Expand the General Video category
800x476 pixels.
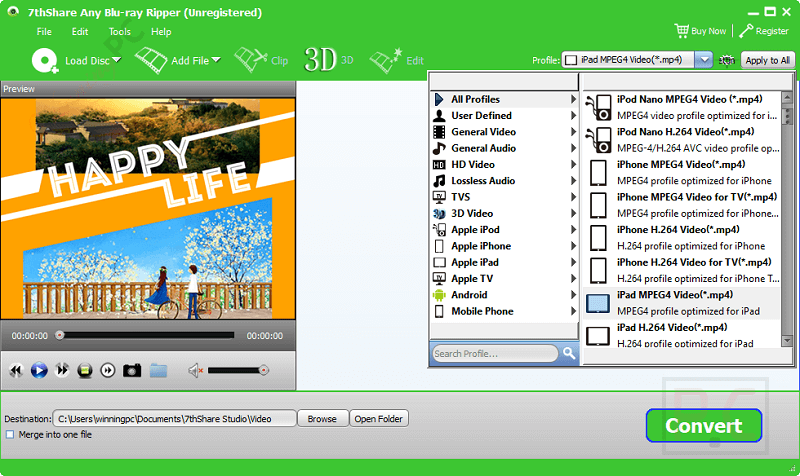pyautogui.click(x=505, y=132)
